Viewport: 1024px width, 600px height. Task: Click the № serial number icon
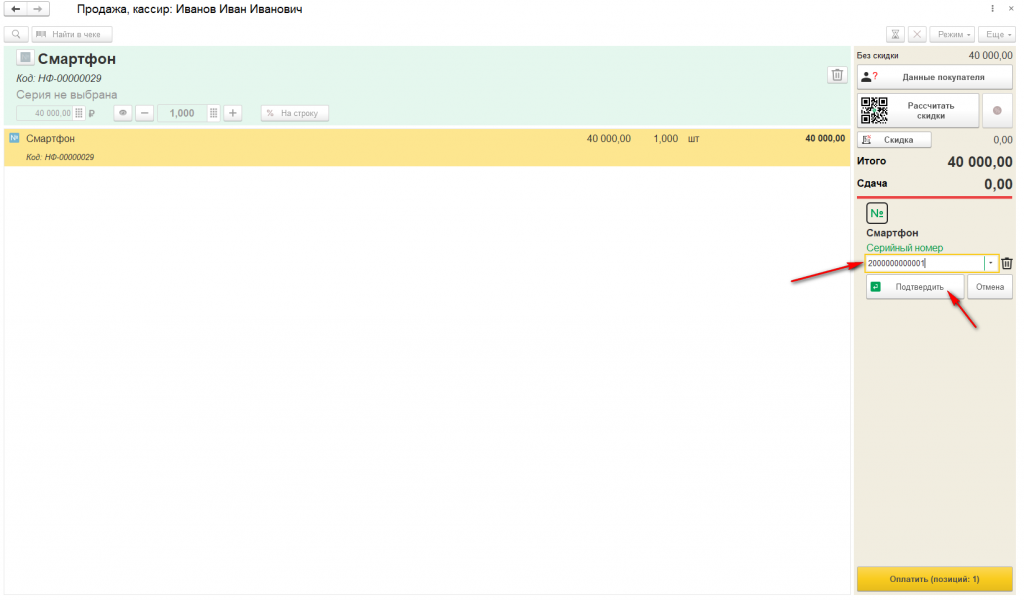876,213
